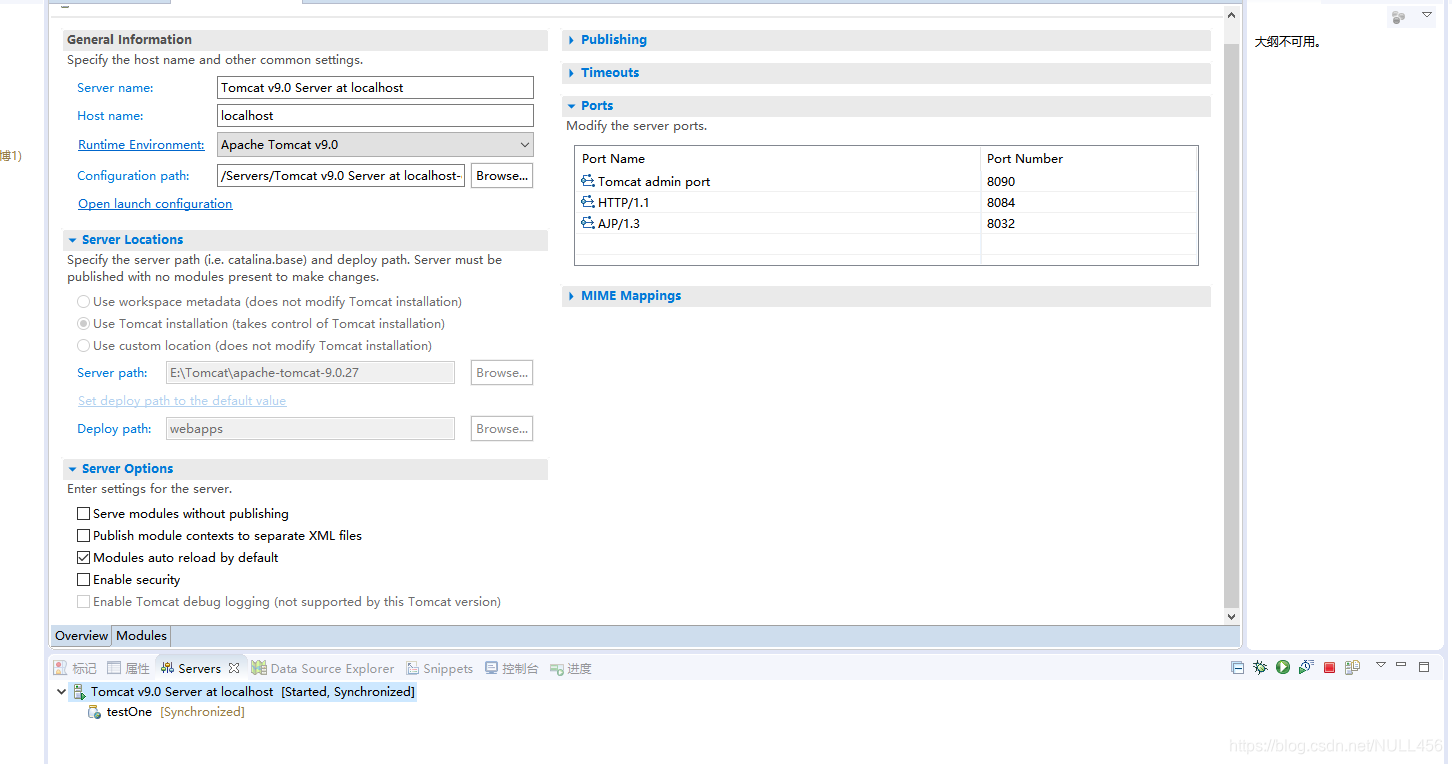This screenshot has height=764, width=1452.
Task: Click the Publish to the server icon
Action: [1352, 667]
